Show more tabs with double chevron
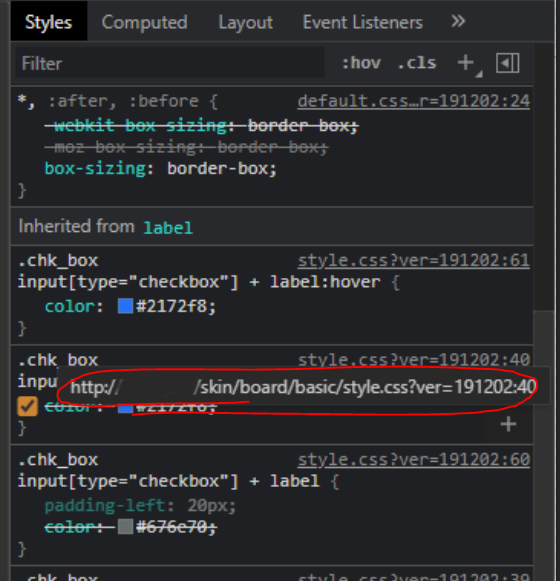Viewport: 560px width, 581px height. pyautogui.click(x=458, y=21)
